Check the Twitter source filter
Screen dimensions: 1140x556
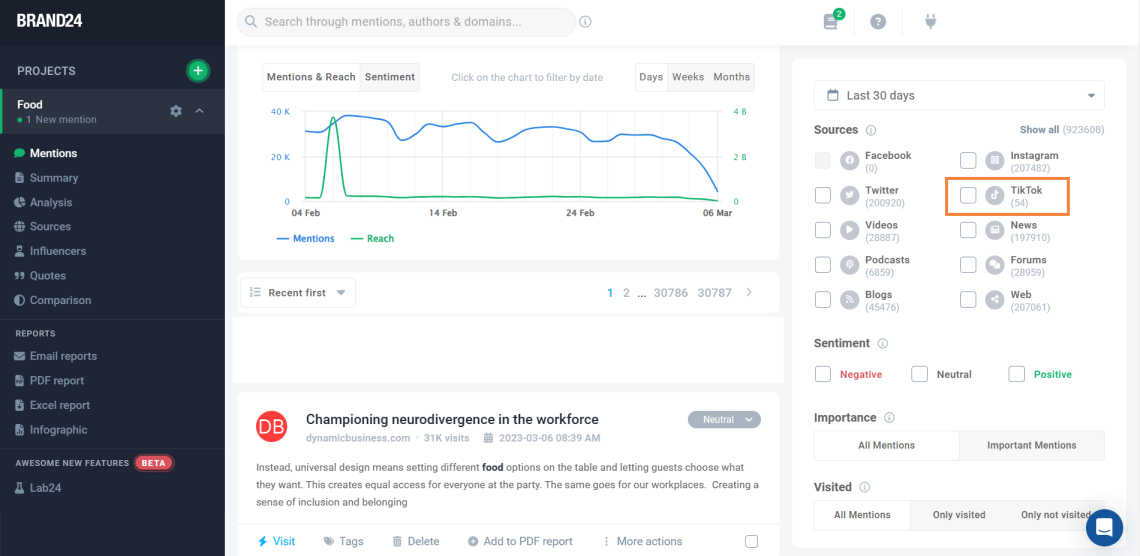[823, 195]
